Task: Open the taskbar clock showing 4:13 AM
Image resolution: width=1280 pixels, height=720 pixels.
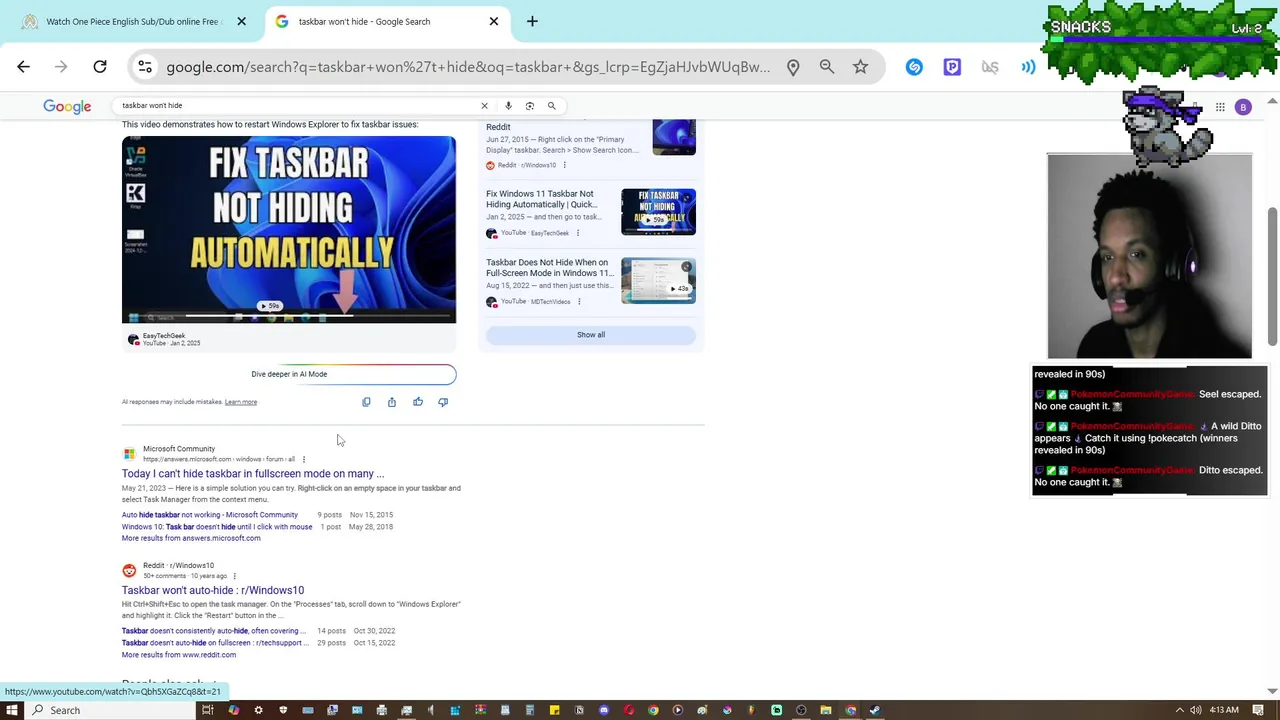Action: tap(1225, 710)
